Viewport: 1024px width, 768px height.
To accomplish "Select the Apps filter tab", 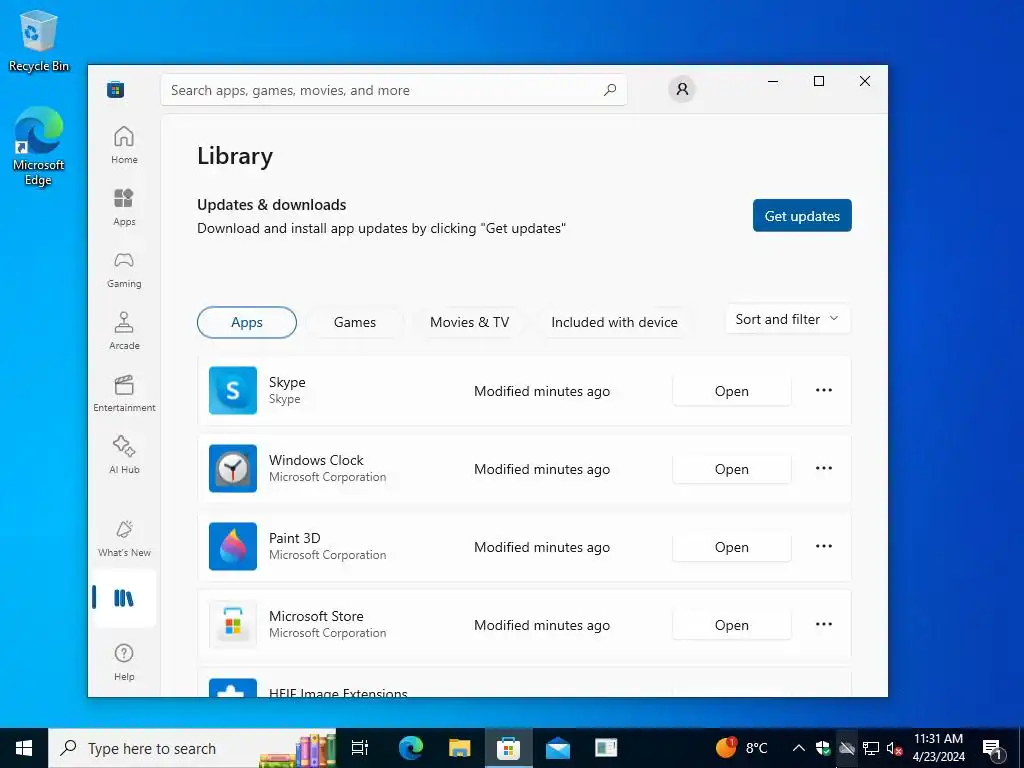I will click(247, 322).
